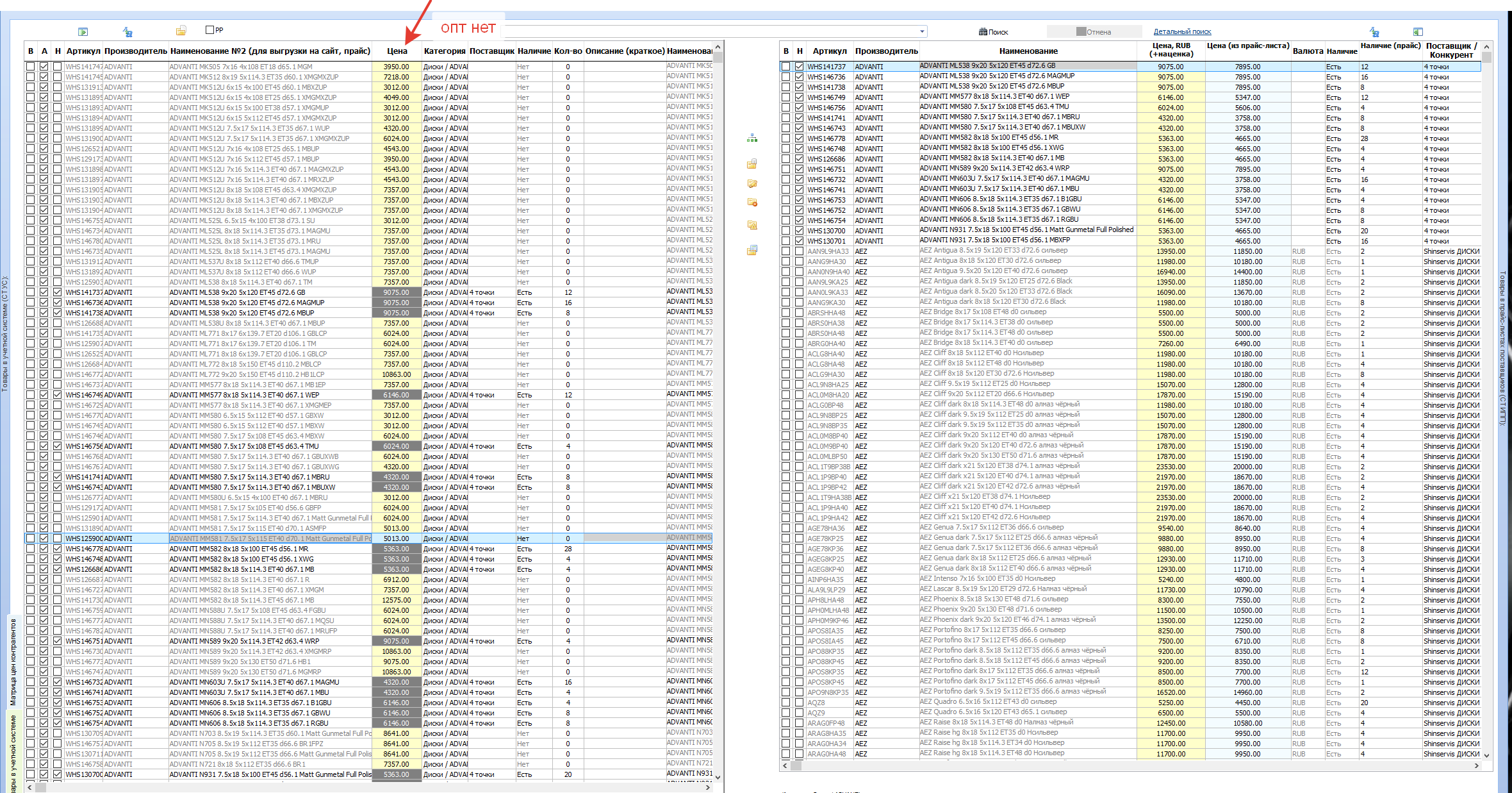Viewport: 1512px width, 793px height.
Task: Open the search combo box dropdown arrow
Action: [922, 31]
